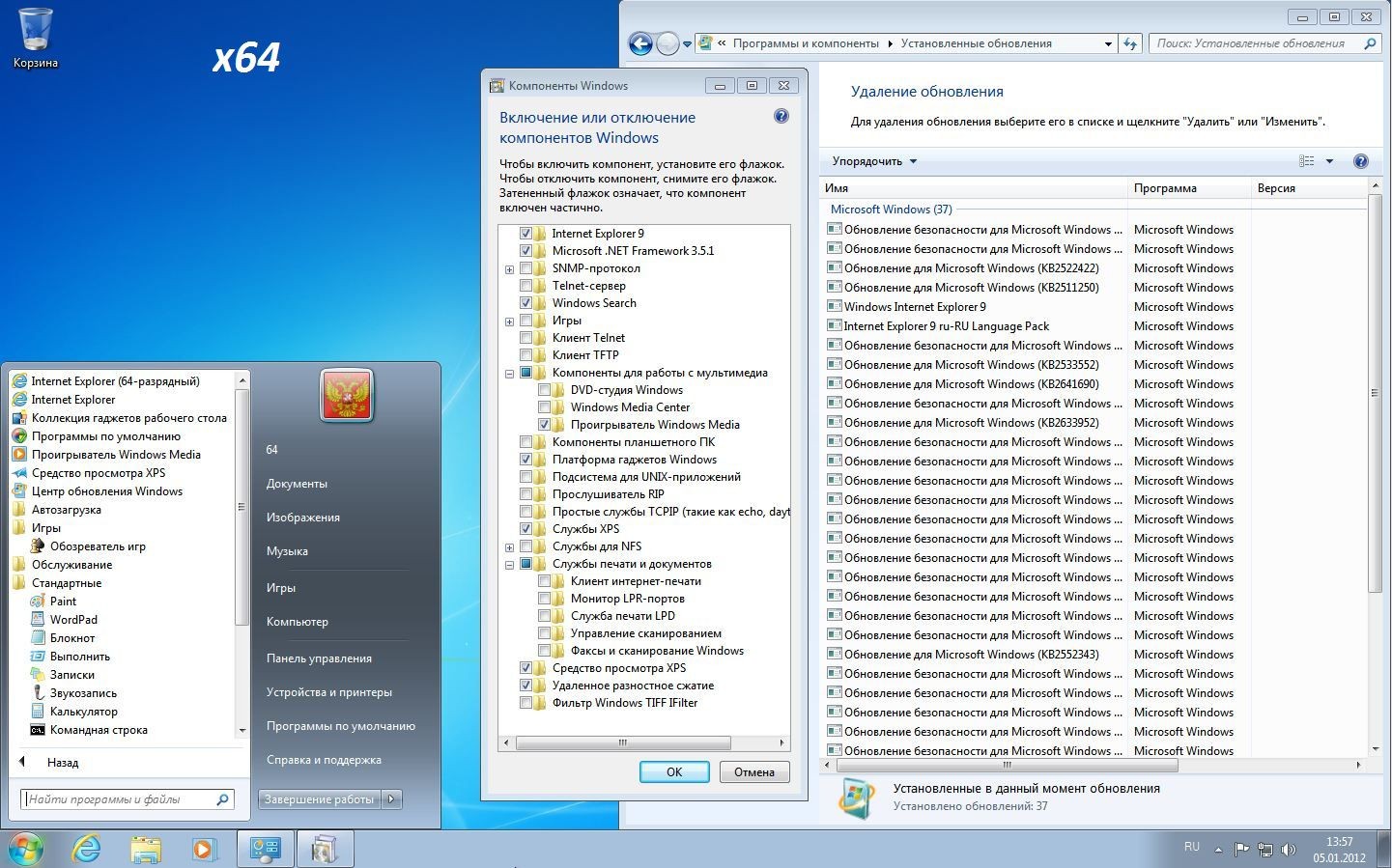The width and height of the screenshot is (1392, 868).
Task: Click the Найти программы и файлы search box
Action: (x=127, y=799)
